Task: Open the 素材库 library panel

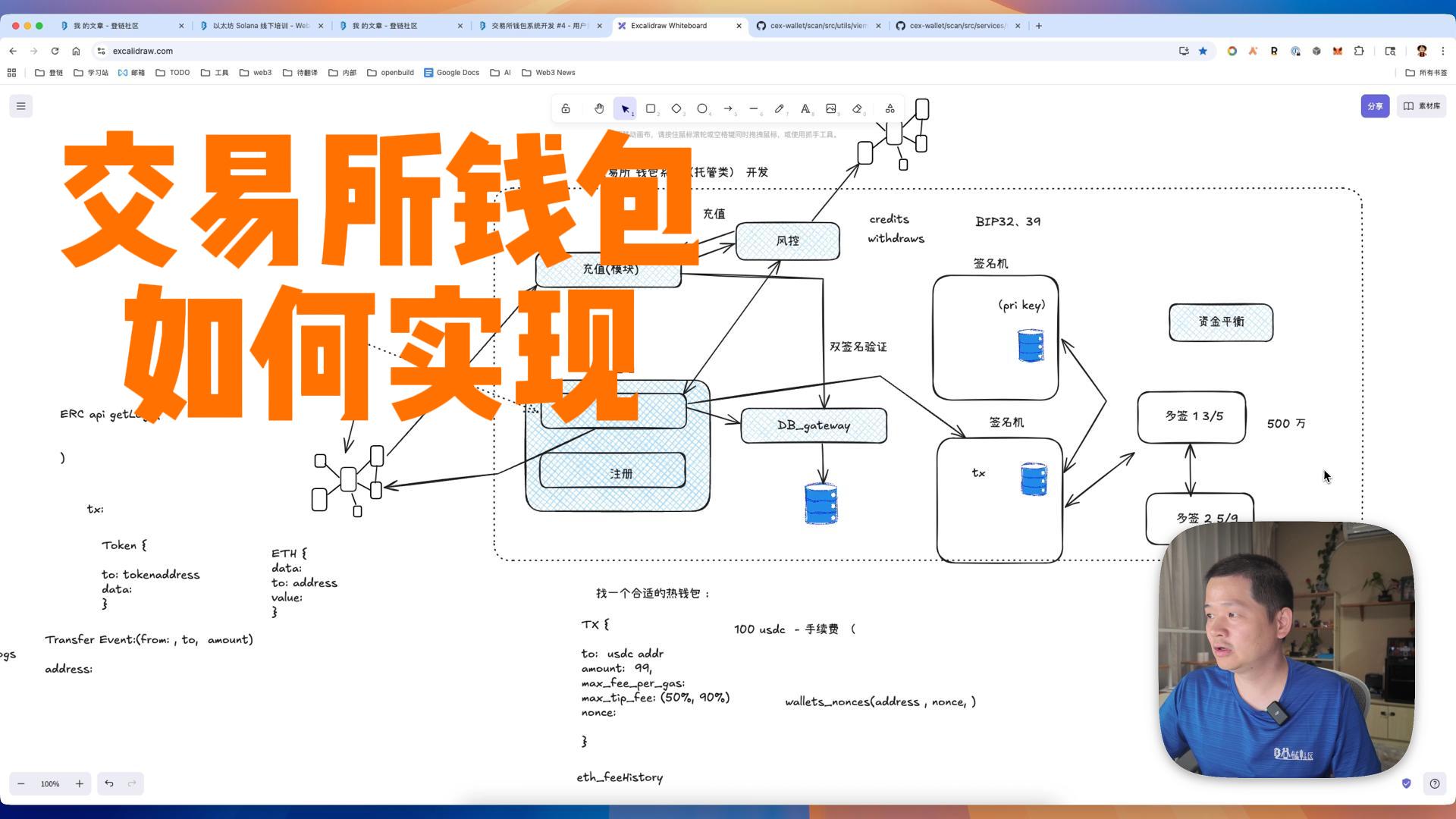Action: click(1422, 106)
